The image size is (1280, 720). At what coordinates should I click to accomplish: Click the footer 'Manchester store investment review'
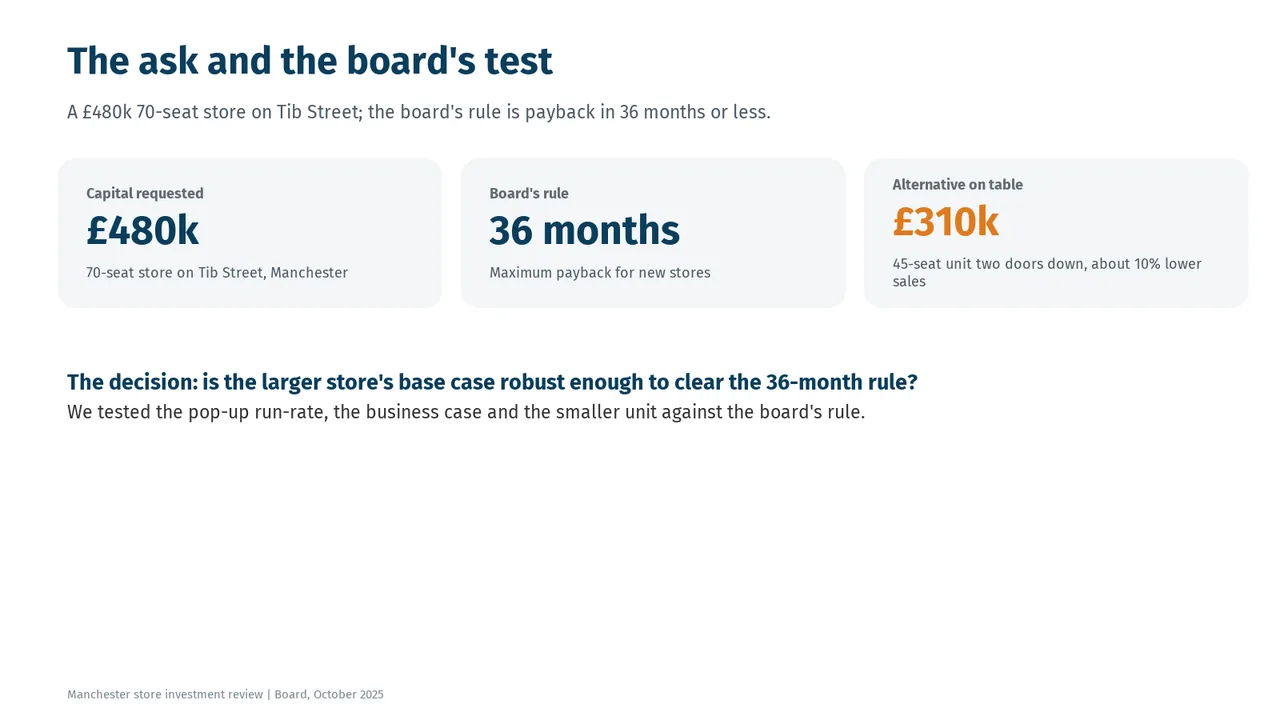click(165, 695)
